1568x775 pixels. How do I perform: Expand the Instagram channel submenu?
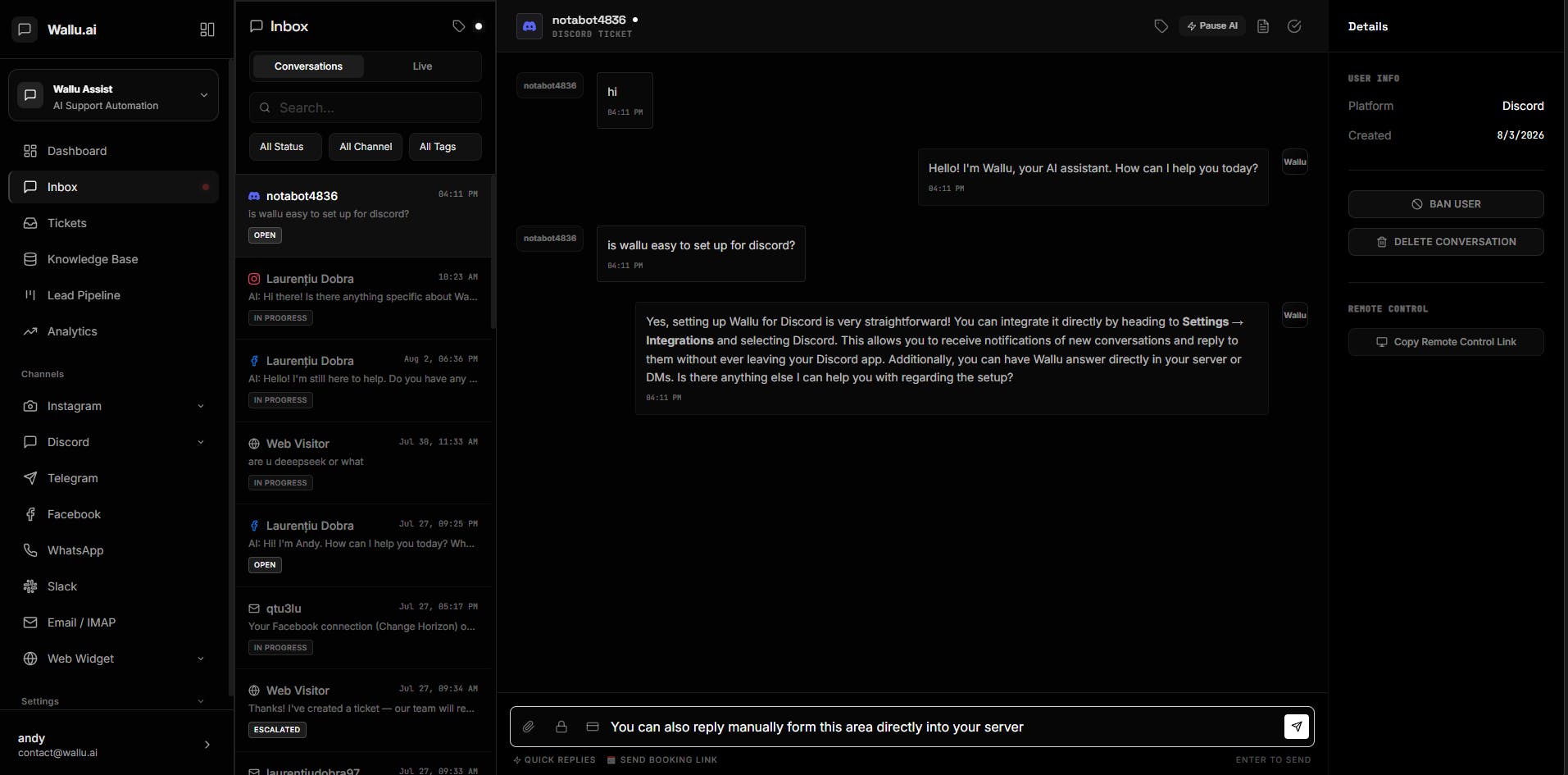pyautogui.click(x=201, y=406)
